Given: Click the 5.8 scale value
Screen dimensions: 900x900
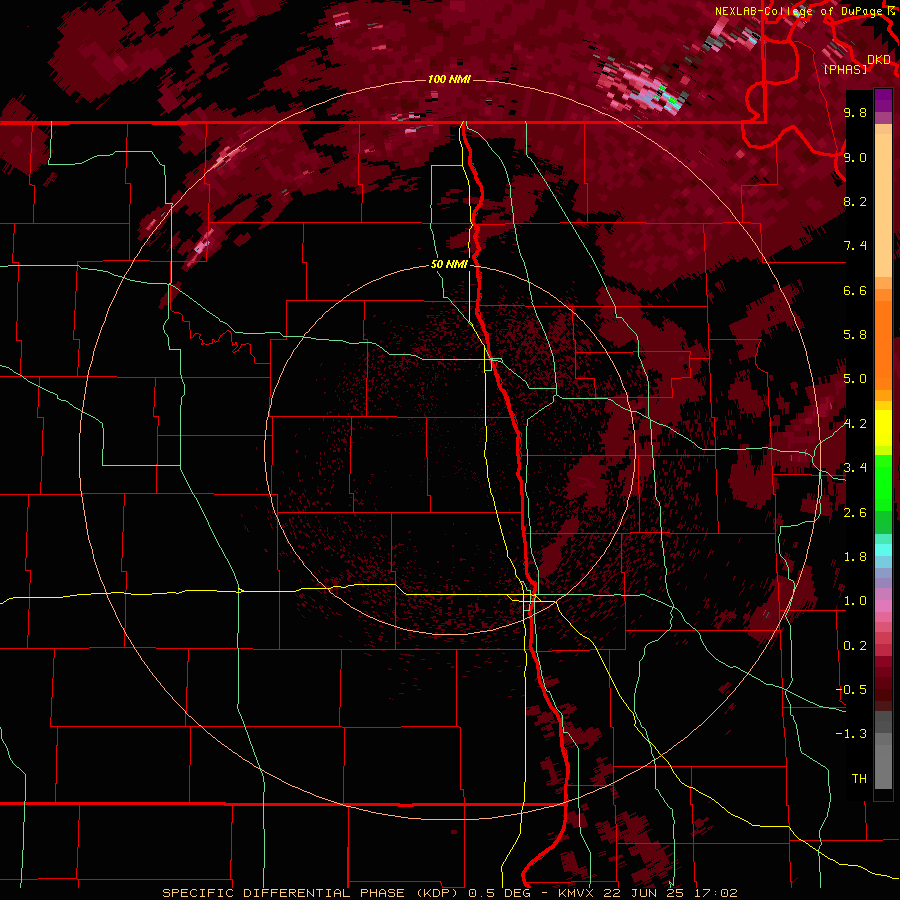Looking at the screenshot, I should 855,335.
